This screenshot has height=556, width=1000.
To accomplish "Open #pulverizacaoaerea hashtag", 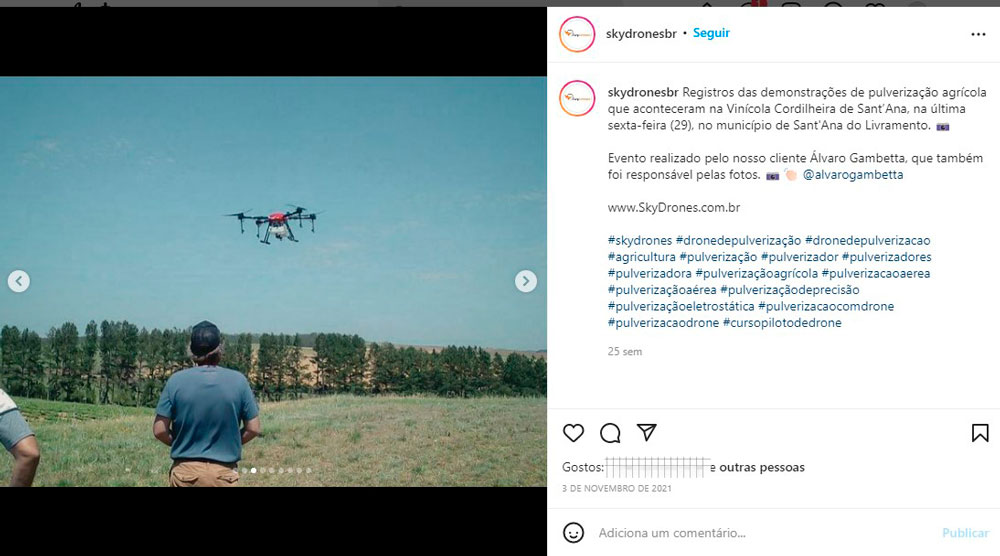I will point(876,274).
